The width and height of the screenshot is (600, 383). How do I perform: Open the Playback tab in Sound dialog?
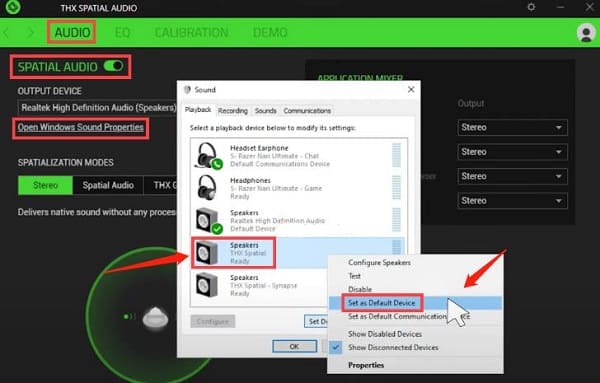point(198,110)
